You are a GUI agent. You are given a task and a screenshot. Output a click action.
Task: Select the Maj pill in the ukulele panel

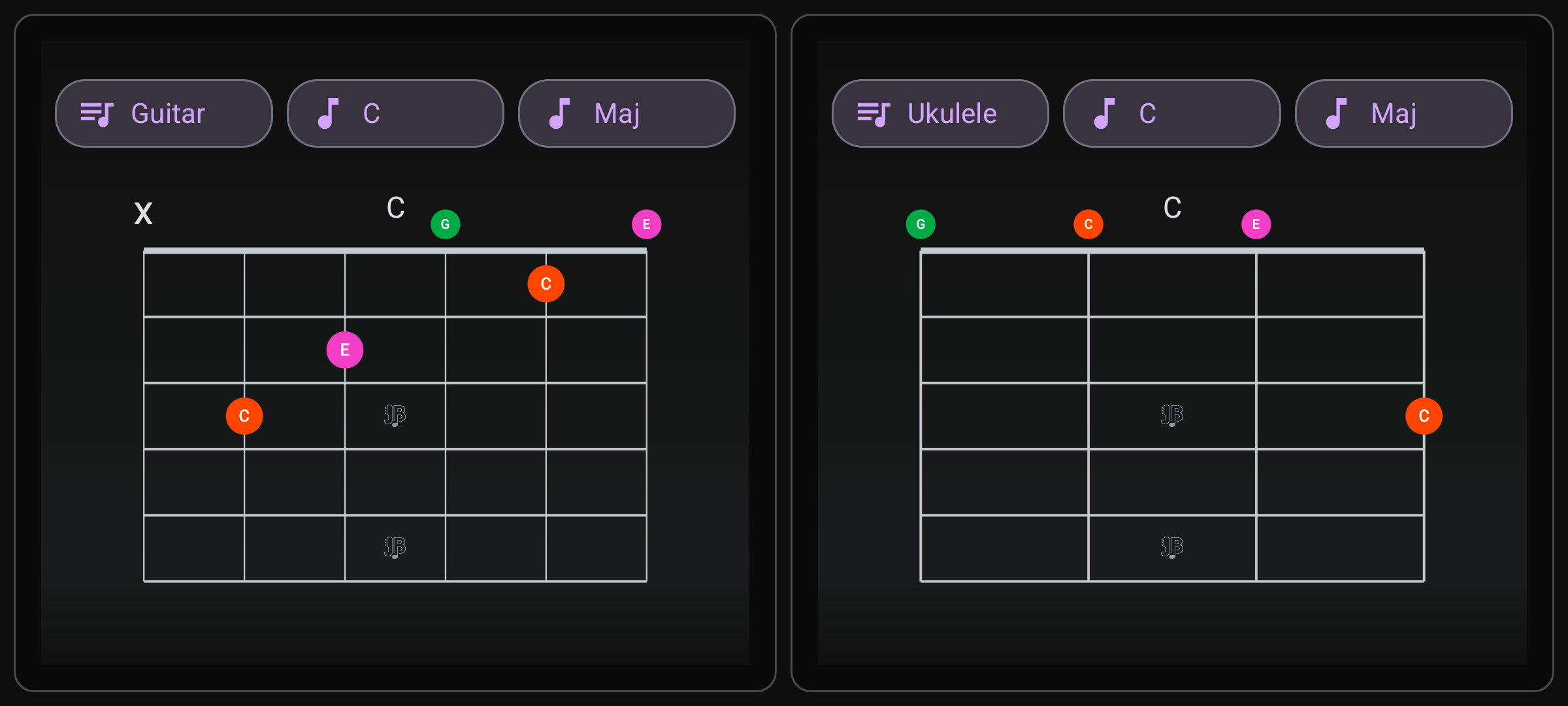1403,112
